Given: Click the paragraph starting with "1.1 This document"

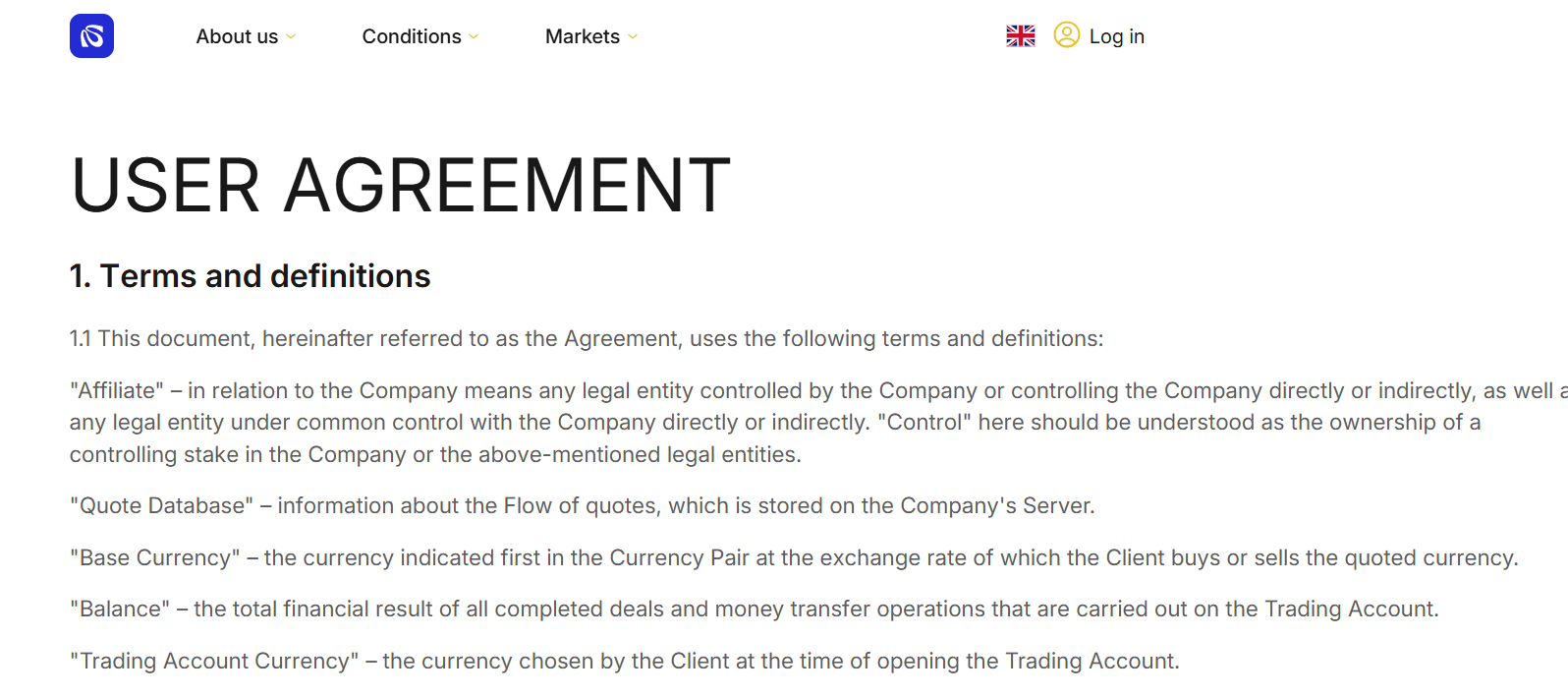Looking at the screenshot, I should pyautogui.click(x=586, y=339).
